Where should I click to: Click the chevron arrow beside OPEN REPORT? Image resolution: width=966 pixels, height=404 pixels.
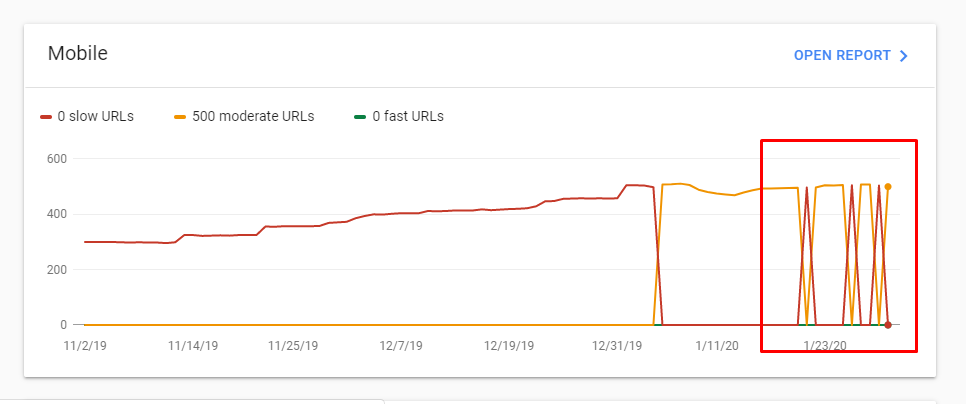coord(904,56)
